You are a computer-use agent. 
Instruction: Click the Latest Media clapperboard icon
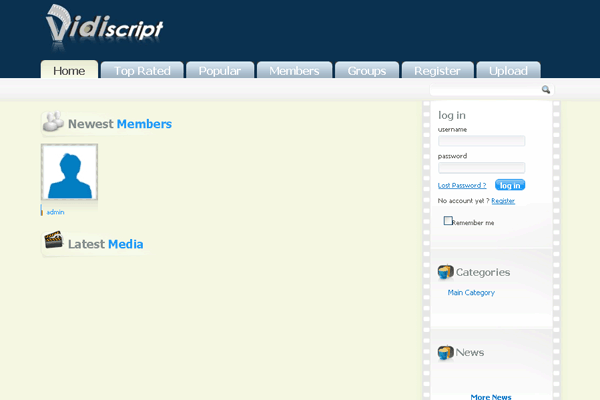(x=53, y=242)
